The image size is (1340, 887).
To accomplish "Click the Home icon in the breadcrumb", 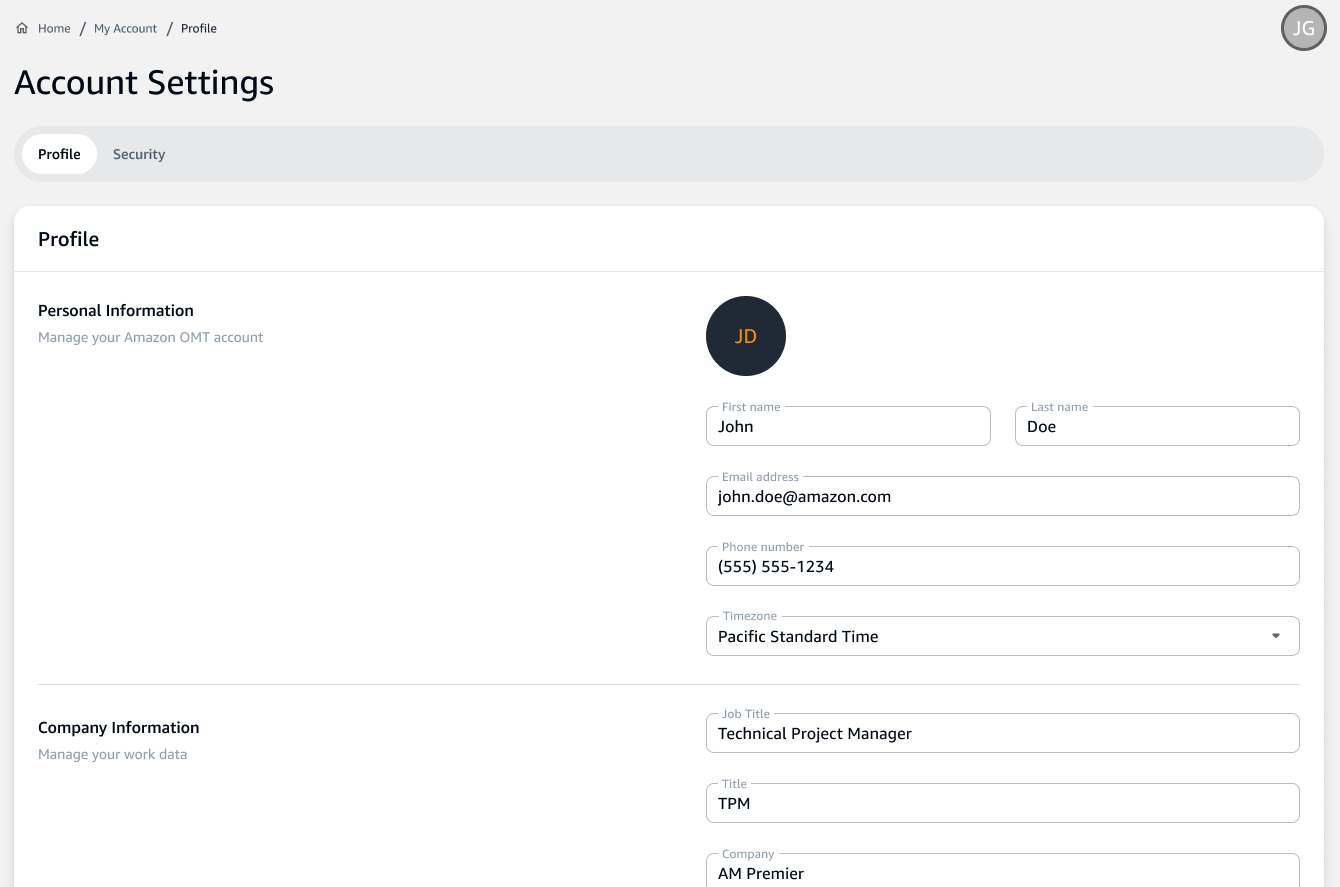I will (x=22, y=28).
